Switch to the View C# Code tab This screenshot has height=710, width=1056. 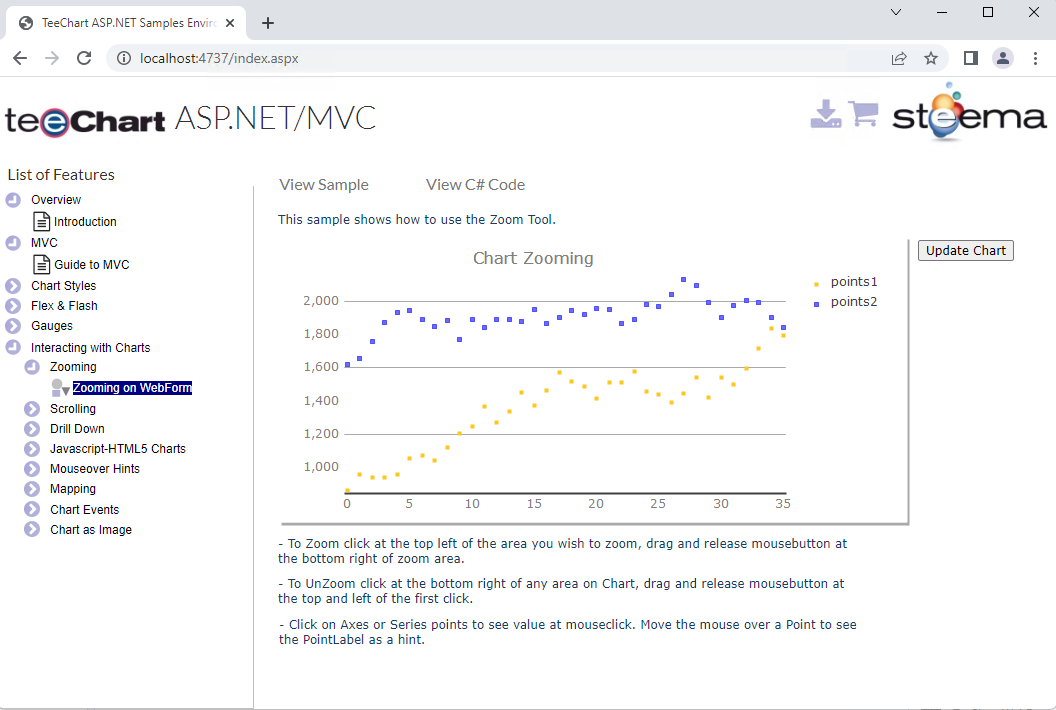coord(475,185)
